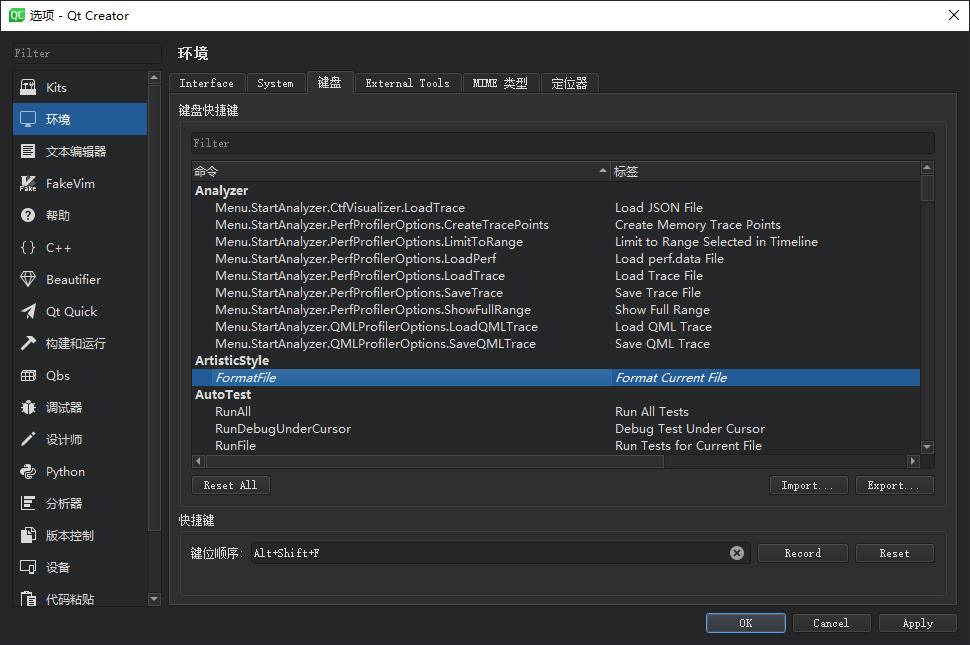
Task: Open the Python category icon
Action: [x=28, y=472]
